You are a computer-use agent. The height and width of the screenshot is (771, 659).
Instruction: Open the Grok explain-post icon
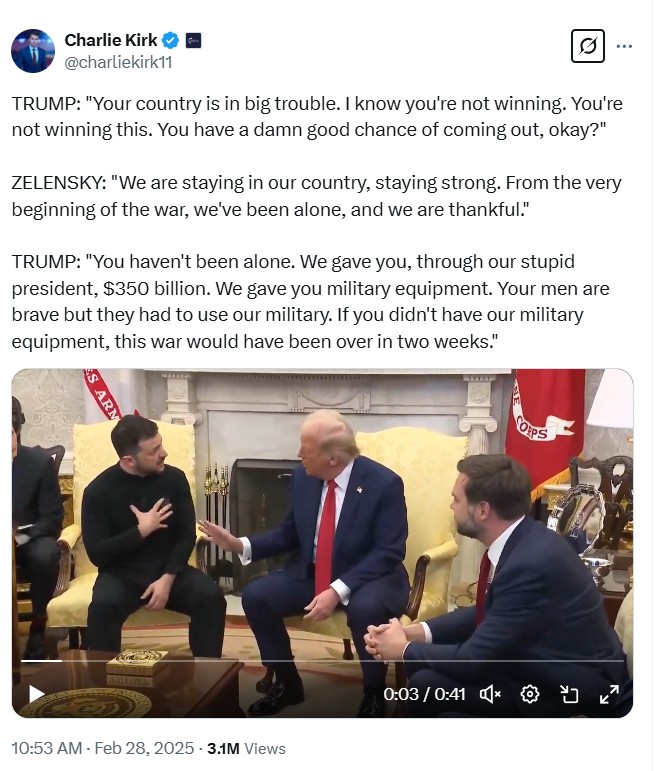[x=588, y=46]
